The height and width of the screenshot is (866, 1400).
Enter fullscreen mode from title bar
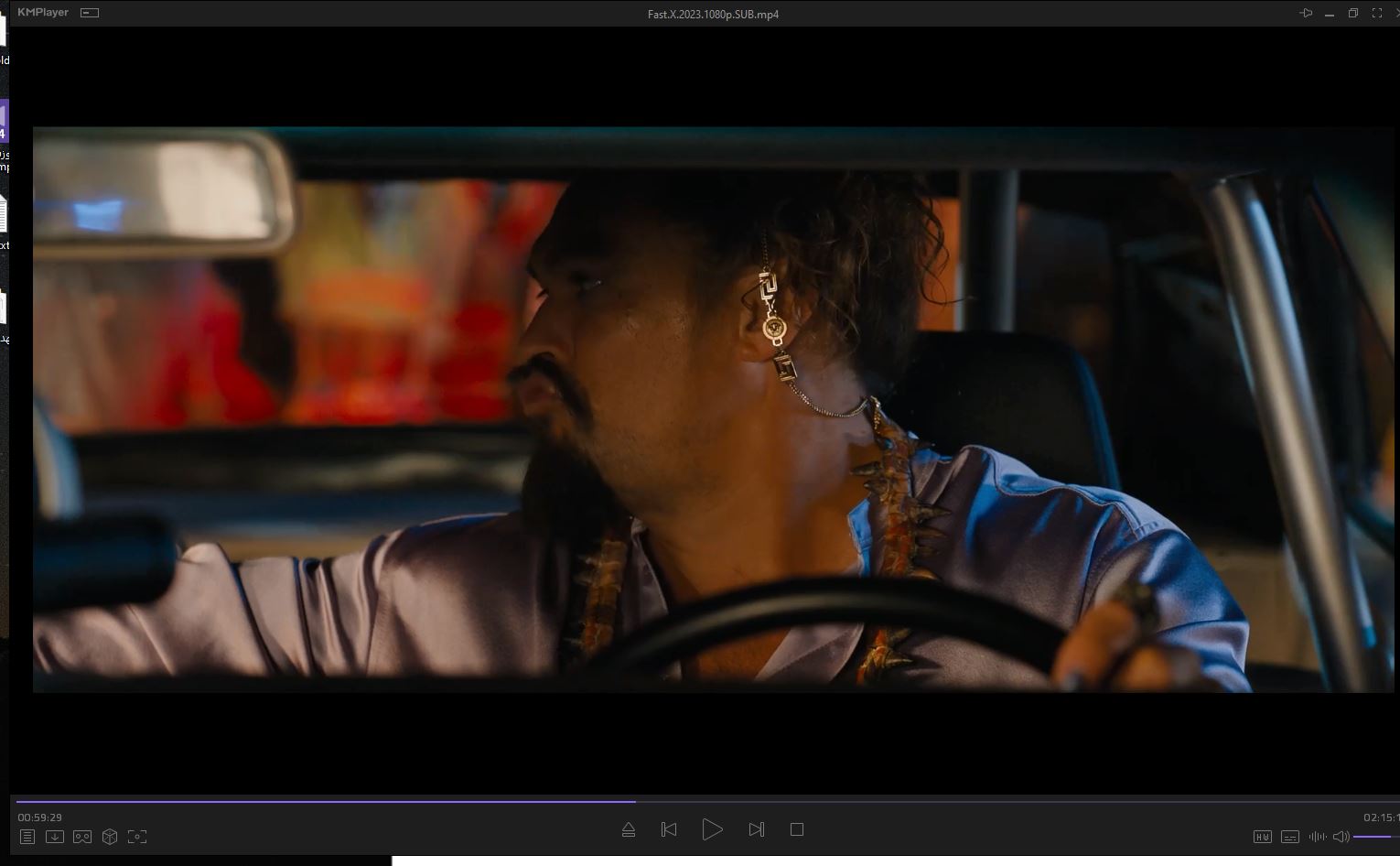point(1376,13)
